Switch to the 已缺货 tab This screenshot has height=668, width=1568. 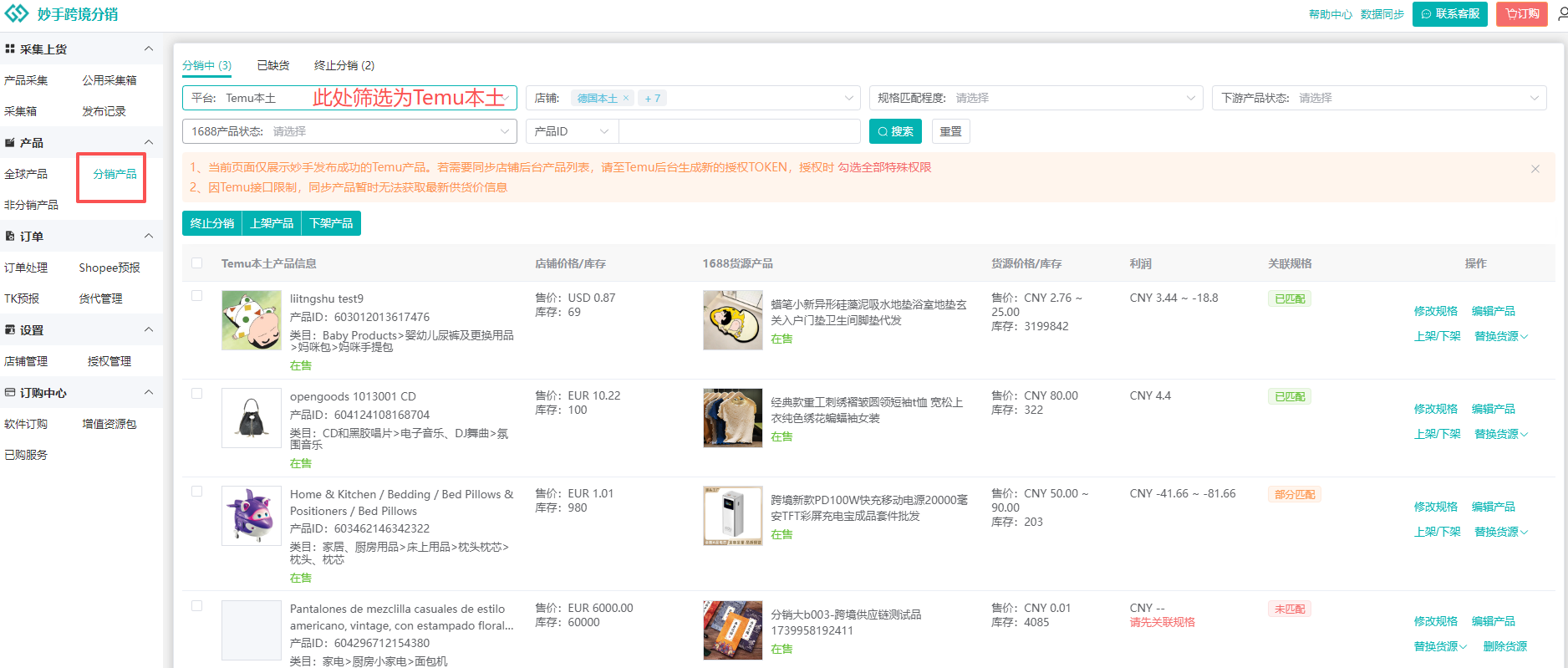click(273, 65)
